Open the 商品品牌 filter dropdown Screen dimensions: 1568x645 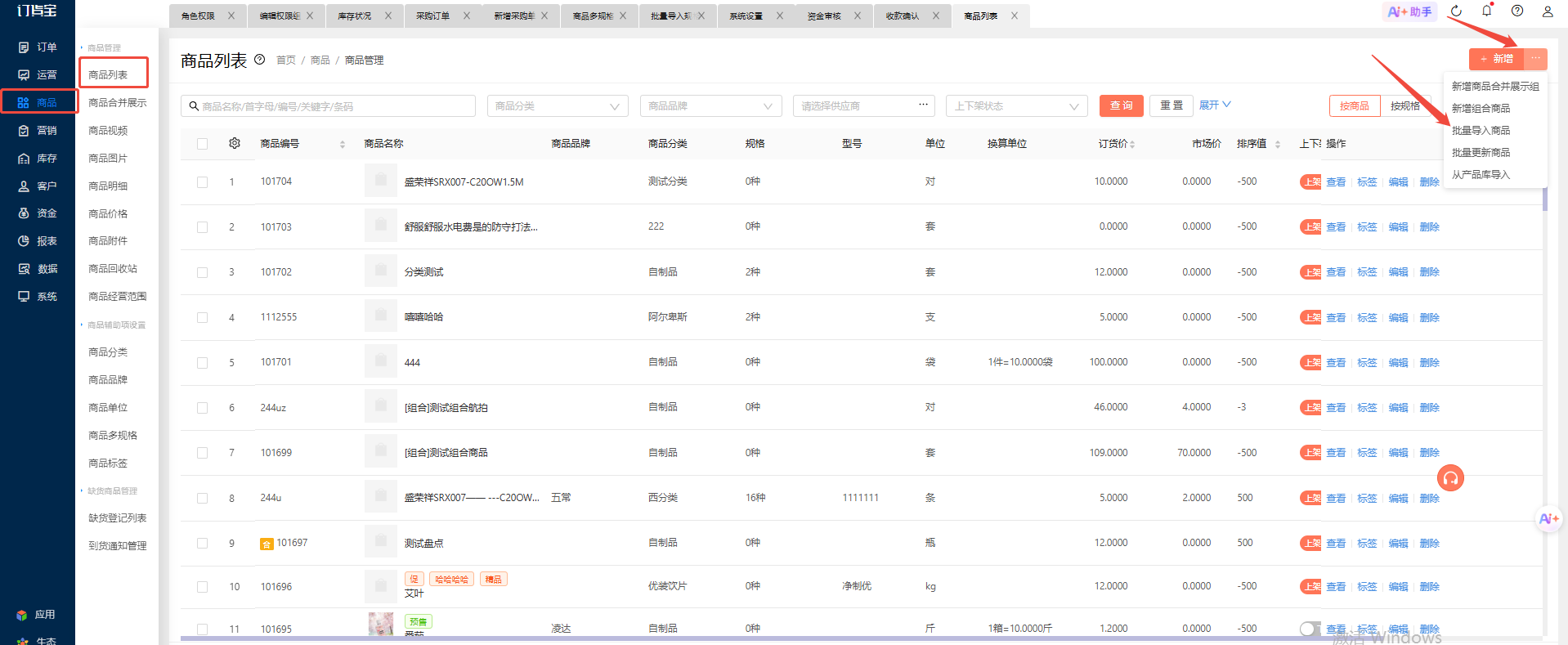point(710,106)
